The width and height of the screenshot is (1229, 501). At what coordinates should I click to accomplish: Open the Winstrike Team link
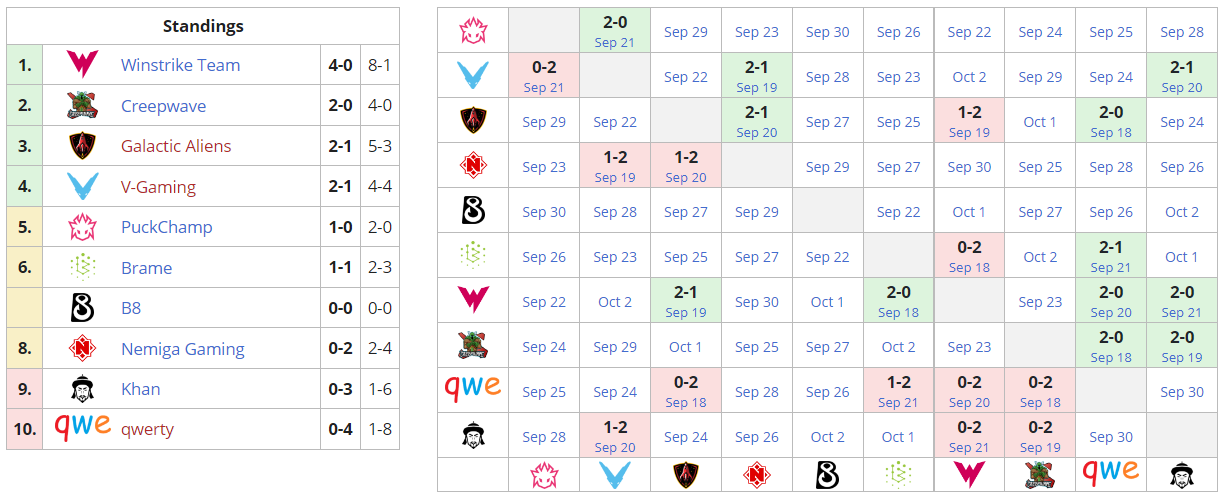180,65
